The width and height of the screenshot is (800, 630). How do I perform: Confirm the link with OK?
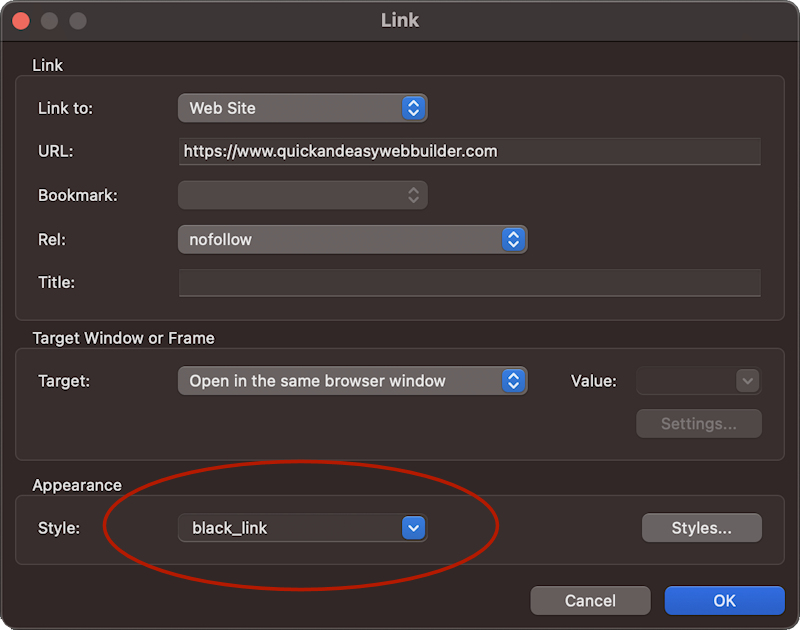point(724,600)
